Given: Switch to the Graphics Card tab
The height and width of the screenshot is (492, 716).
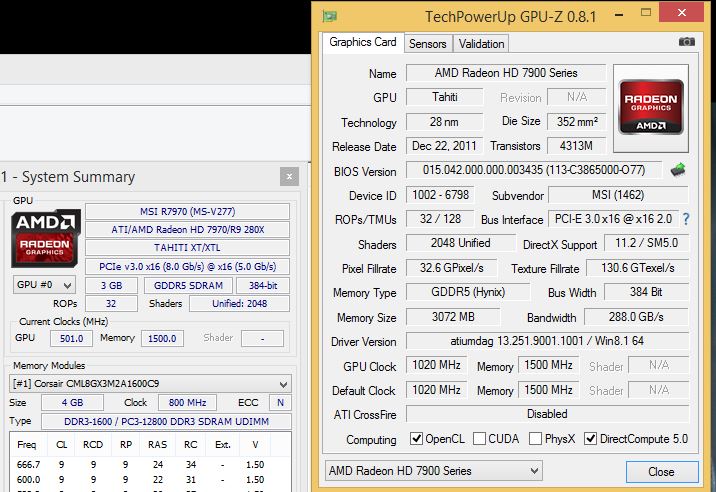Looking at the screenshot, I should click(x=363, y=42).
